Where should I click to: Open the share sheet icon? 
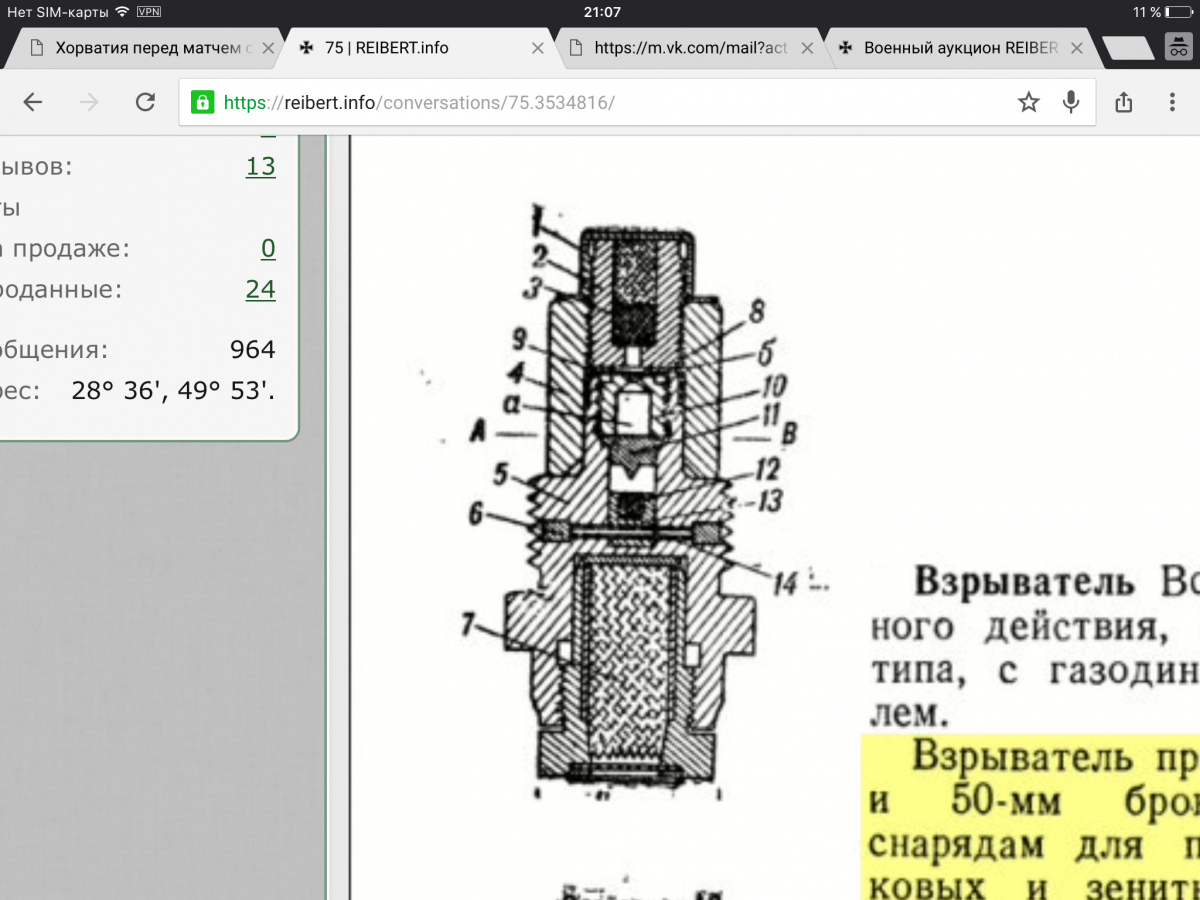coord(1124,102)
